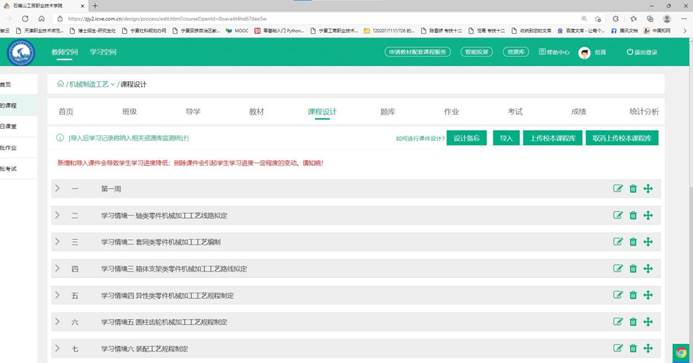Screen dimensions: 693x363
Task: Click the edit icon for chapter 四
Action: (x=617, y=268)
